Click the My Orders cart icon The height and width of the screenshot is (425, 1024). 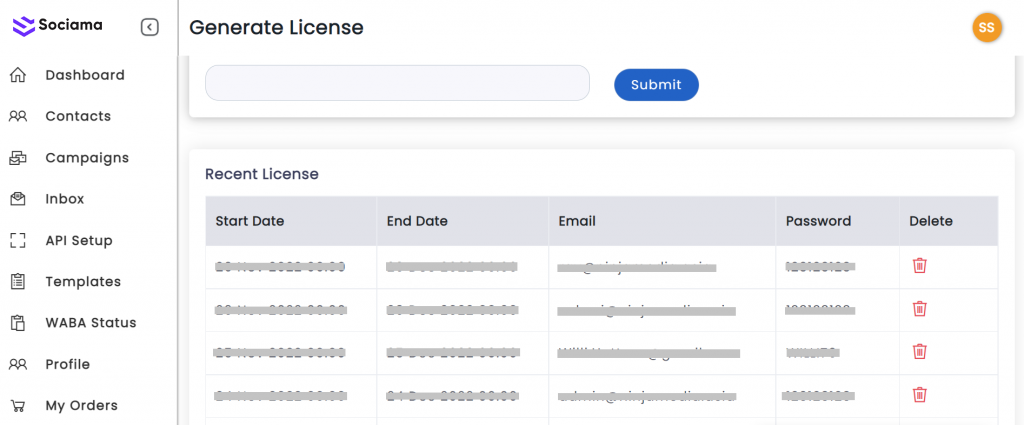pos(18,405)
